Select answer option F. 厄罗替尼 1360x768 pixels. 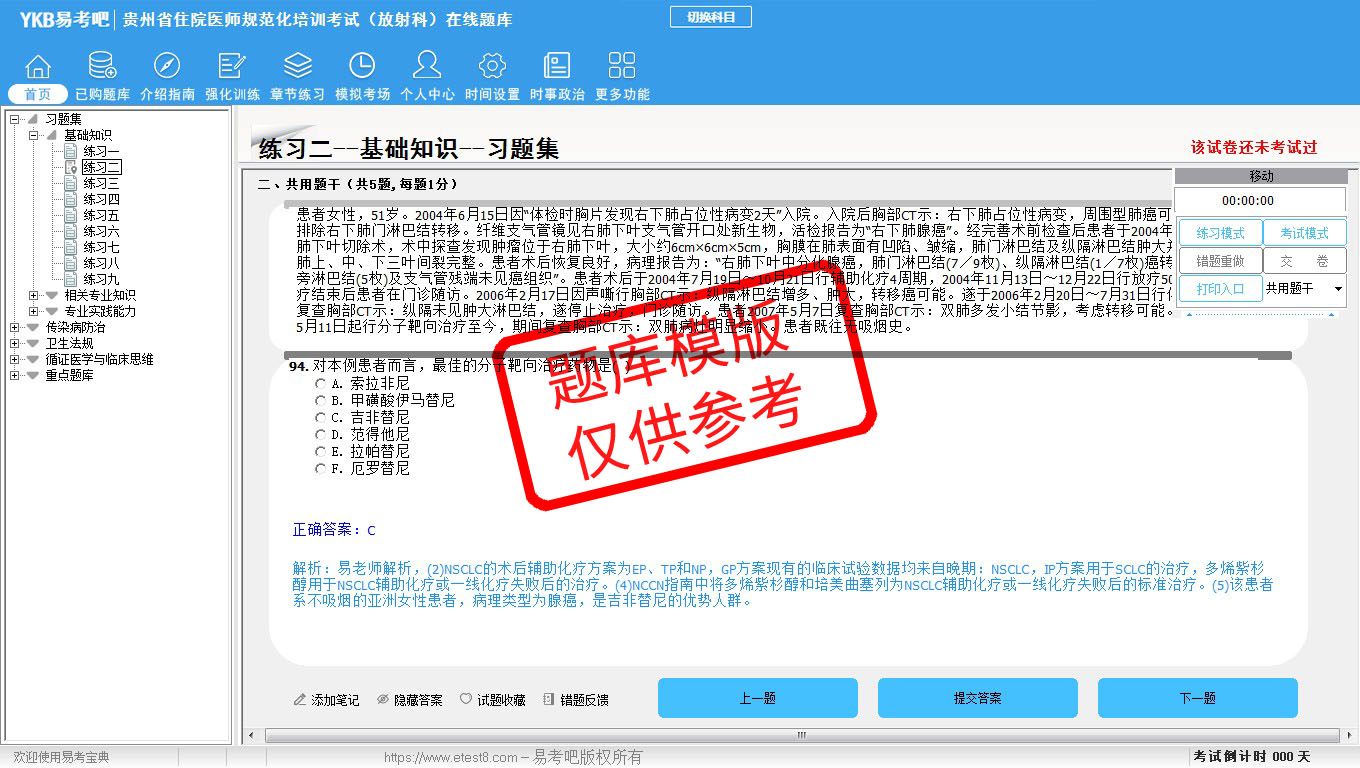click(320, 469)
